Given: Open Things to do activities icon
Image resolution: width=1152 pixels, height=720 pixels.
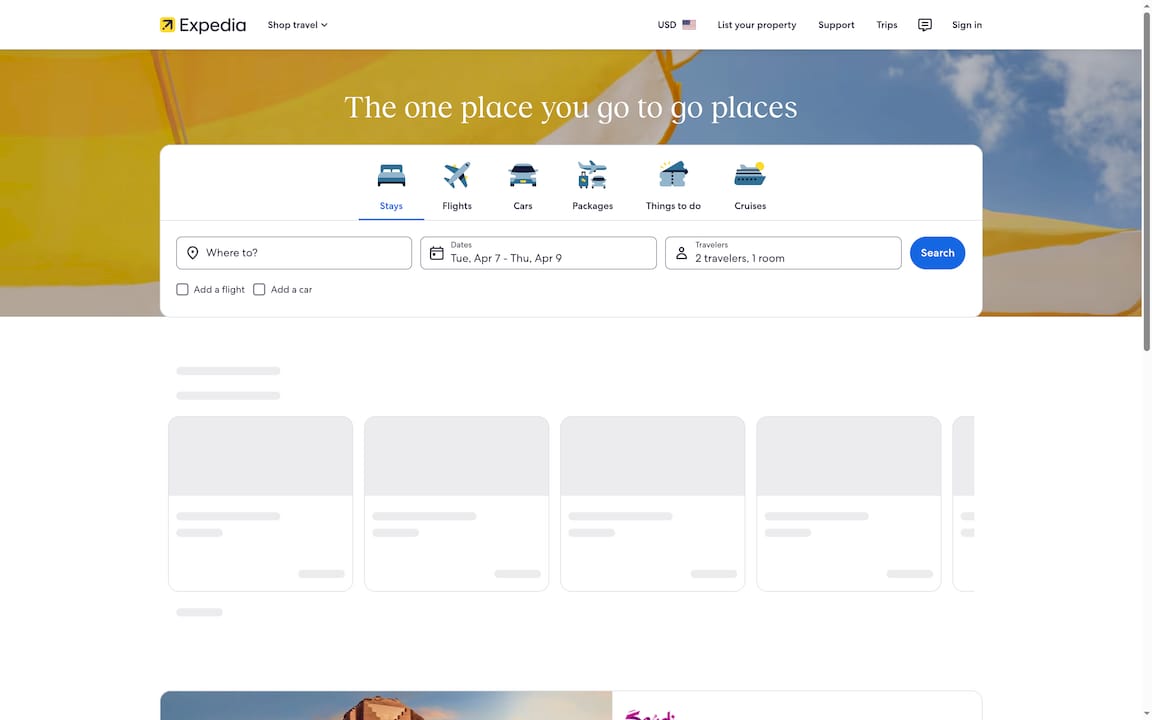Looking at the screenshot, I should pyautogui.click(x=672, y=174).
